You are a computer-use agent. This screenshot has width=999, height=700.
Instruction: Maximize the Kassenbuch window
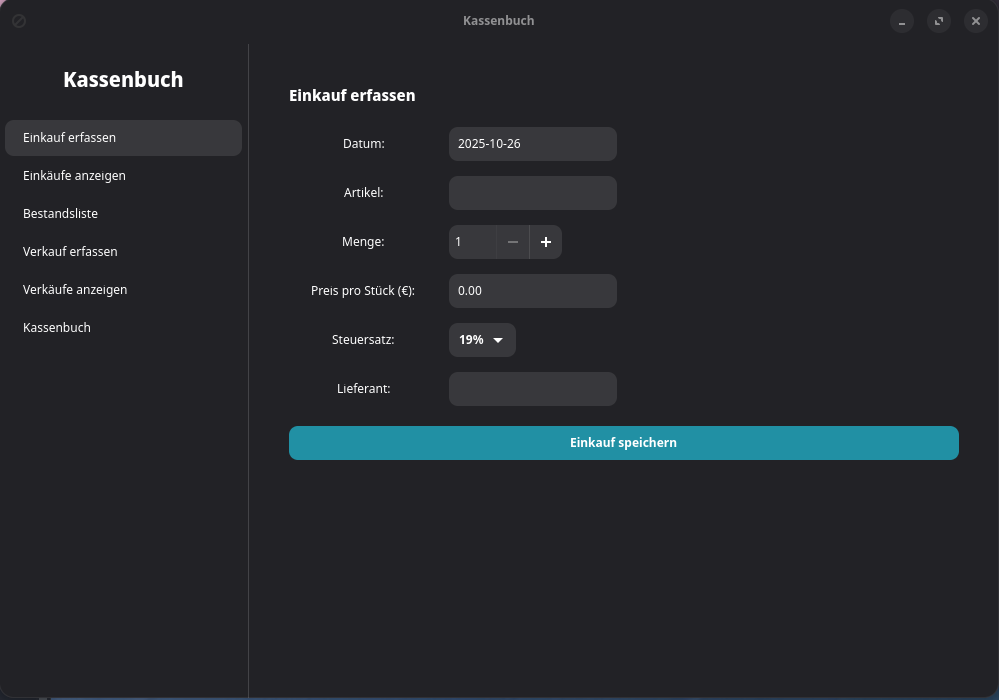coord(938,21)
